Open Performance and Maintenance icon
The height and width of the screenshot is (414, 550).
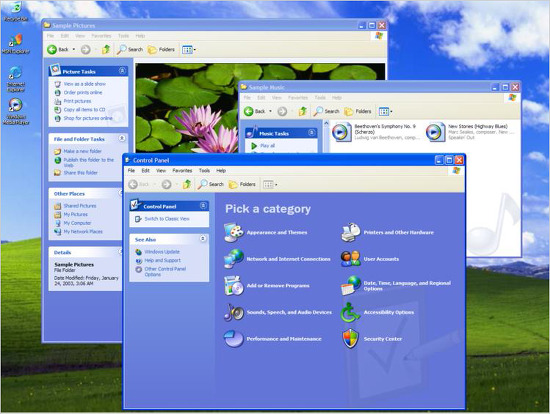click(x=234, y=339)
